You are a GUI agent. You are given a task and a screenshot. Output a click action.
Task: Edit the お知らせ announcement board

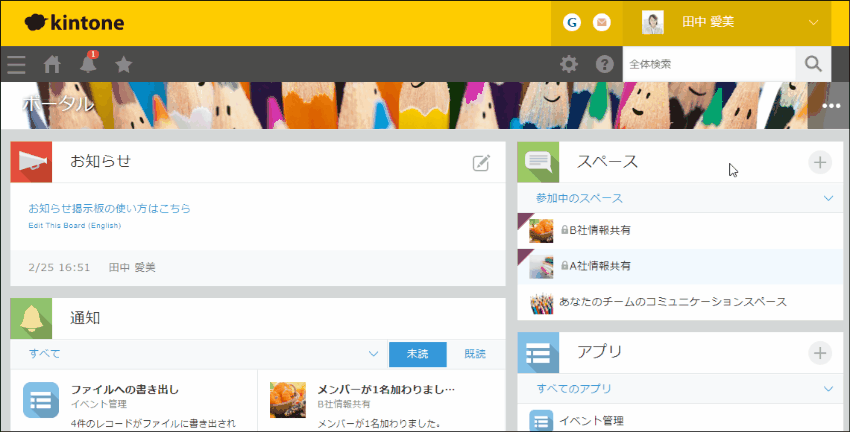(x=481, y=163)
